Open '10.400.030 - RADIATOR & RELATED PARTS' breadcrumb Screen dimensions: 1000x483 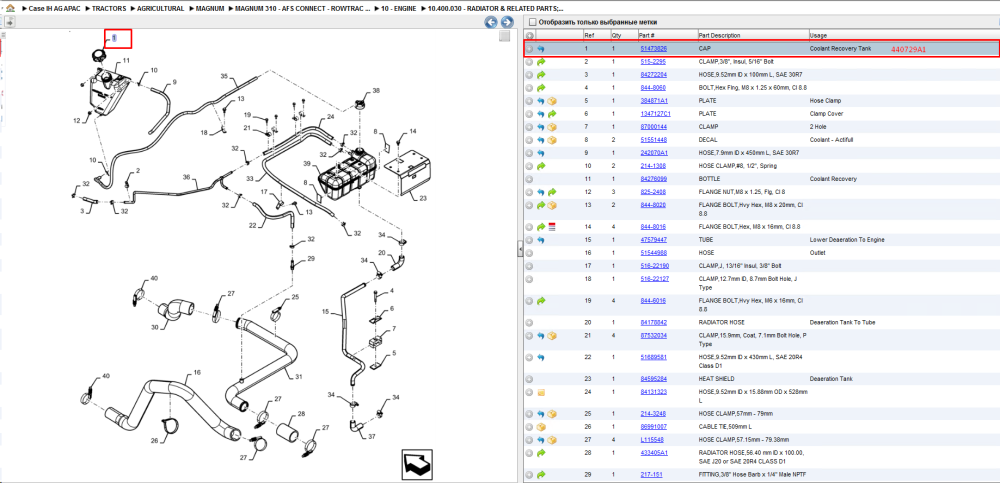496,9
